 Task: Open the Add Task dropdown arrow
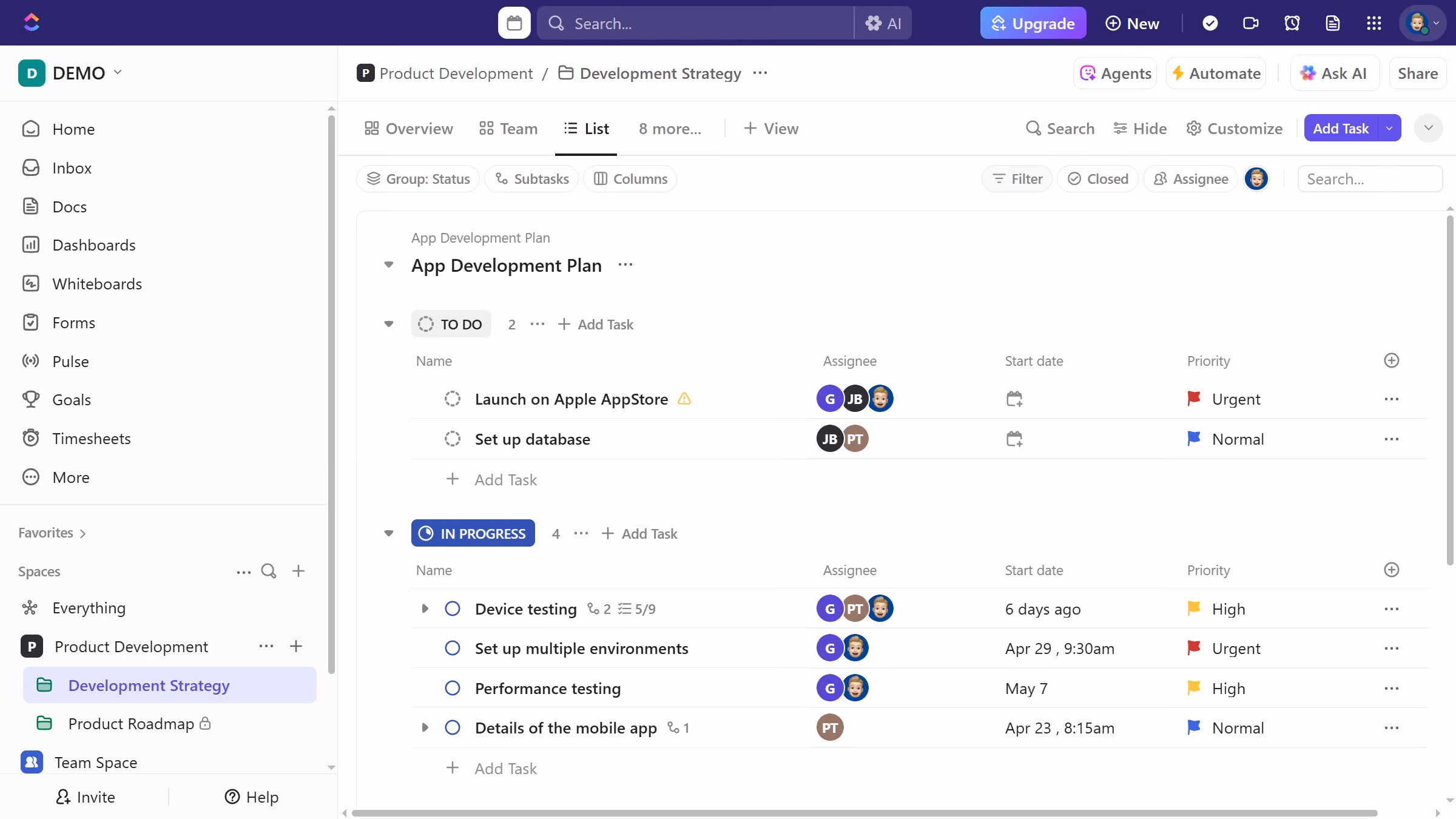(x=1389, y=128)
